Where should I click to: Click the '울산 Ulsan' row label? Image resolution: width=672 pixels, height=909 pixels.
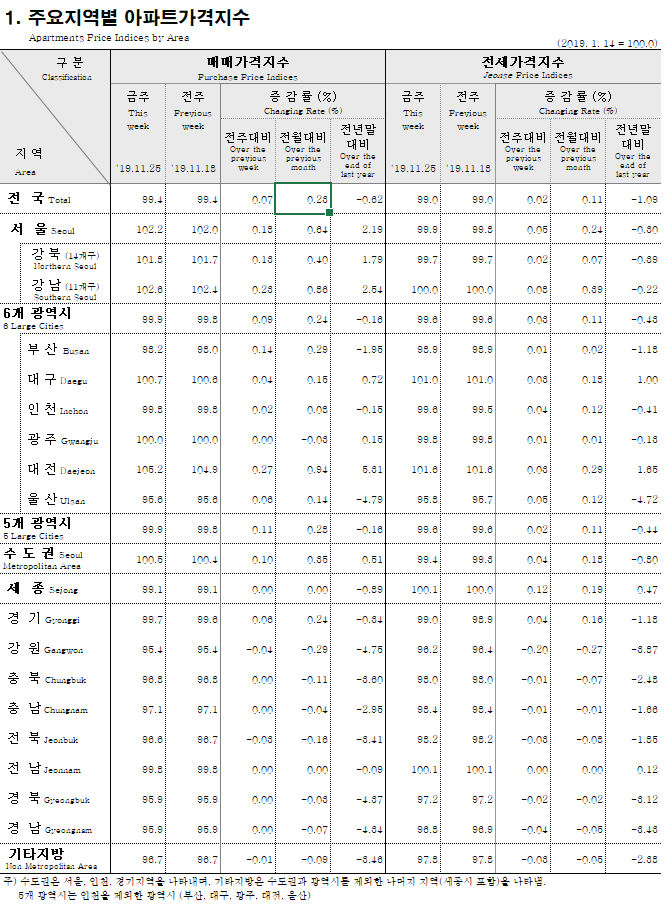point(56,499)
